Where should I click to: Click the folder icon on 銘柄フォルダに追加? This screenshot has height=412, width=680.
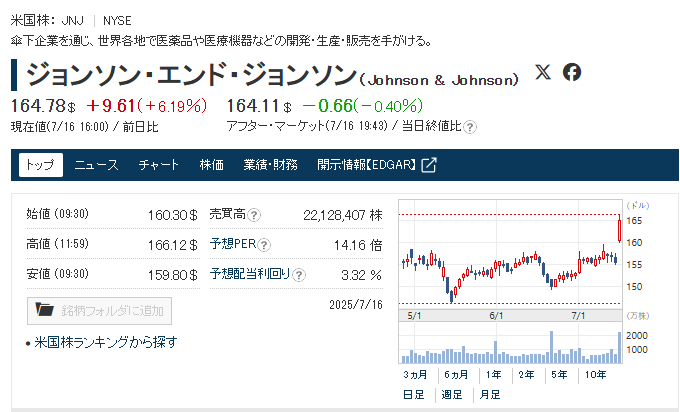pos(45,310)
